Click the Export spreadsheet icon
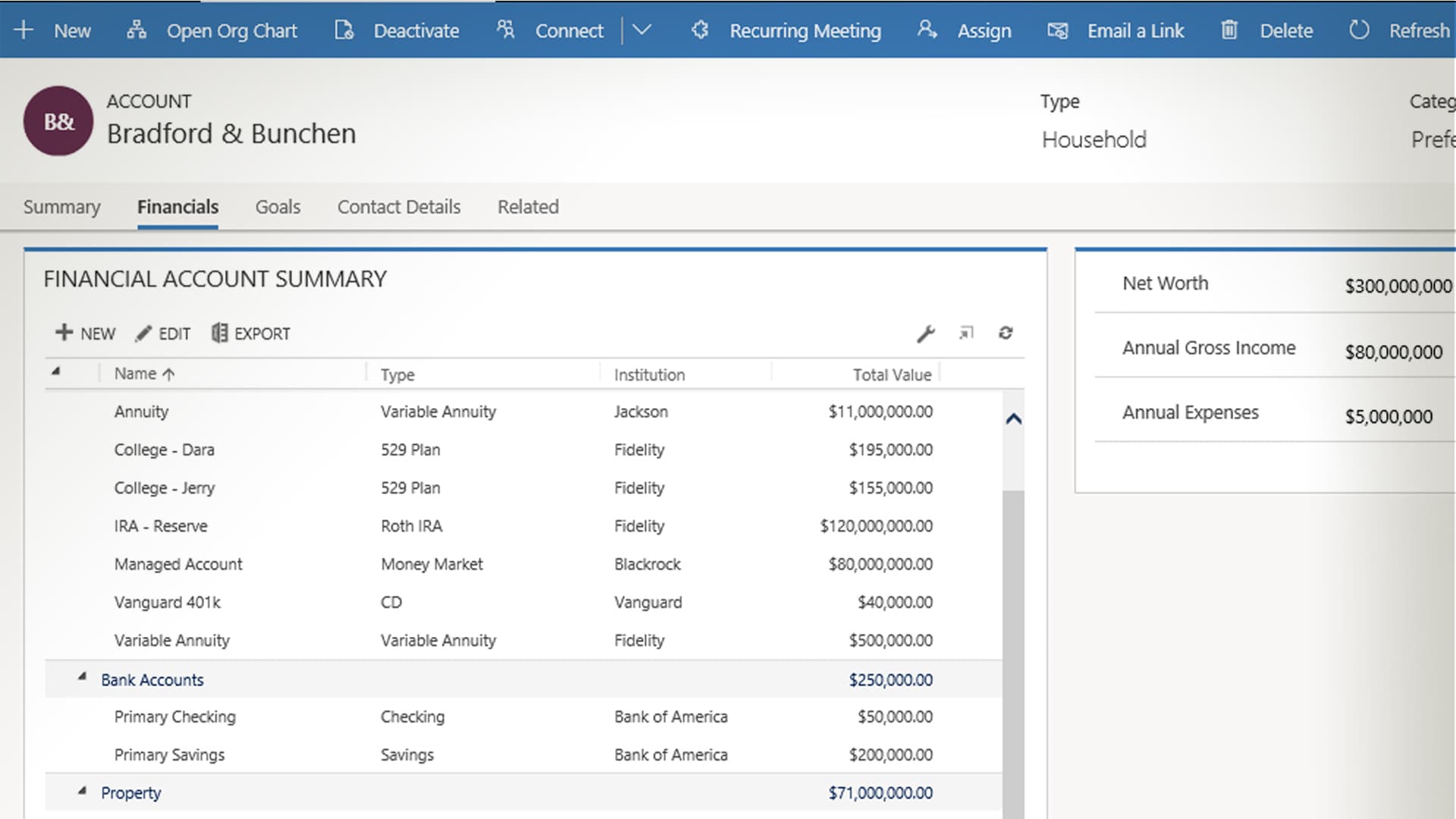The image size is (1456, 819). click(219, 333)
